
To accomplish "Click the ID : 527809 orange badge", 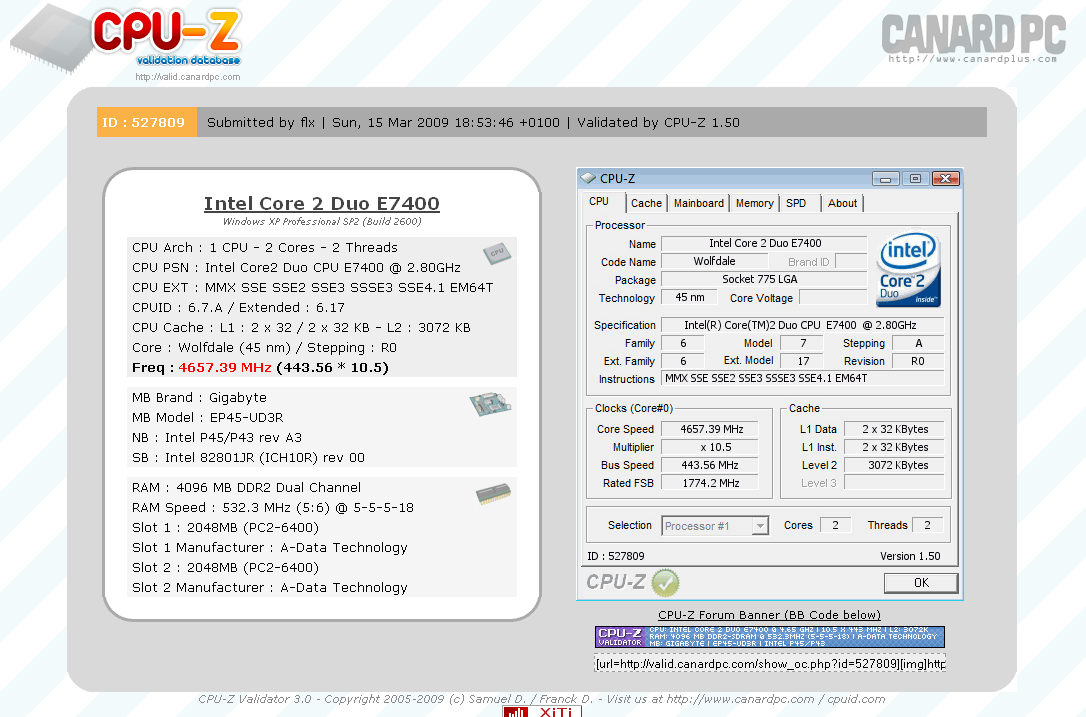I will pyautogui.click(x=147, y=123).
